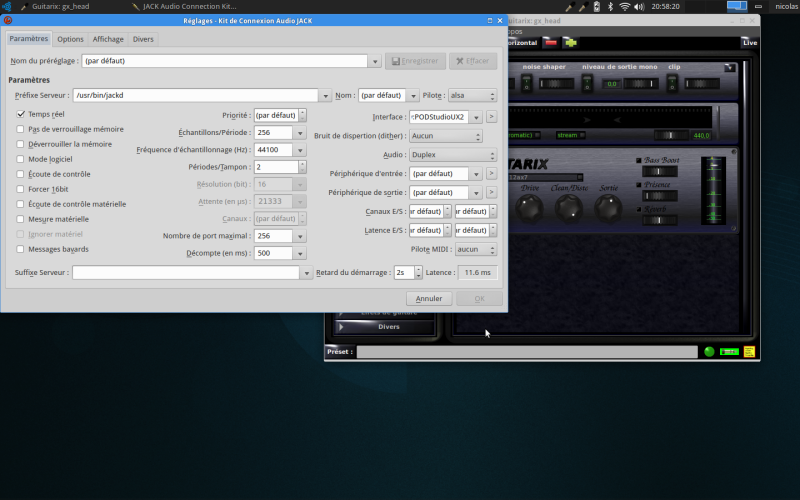Toggle the Réverb checkbox in Guitarix

pyautogui.click(x=638, y=209)
